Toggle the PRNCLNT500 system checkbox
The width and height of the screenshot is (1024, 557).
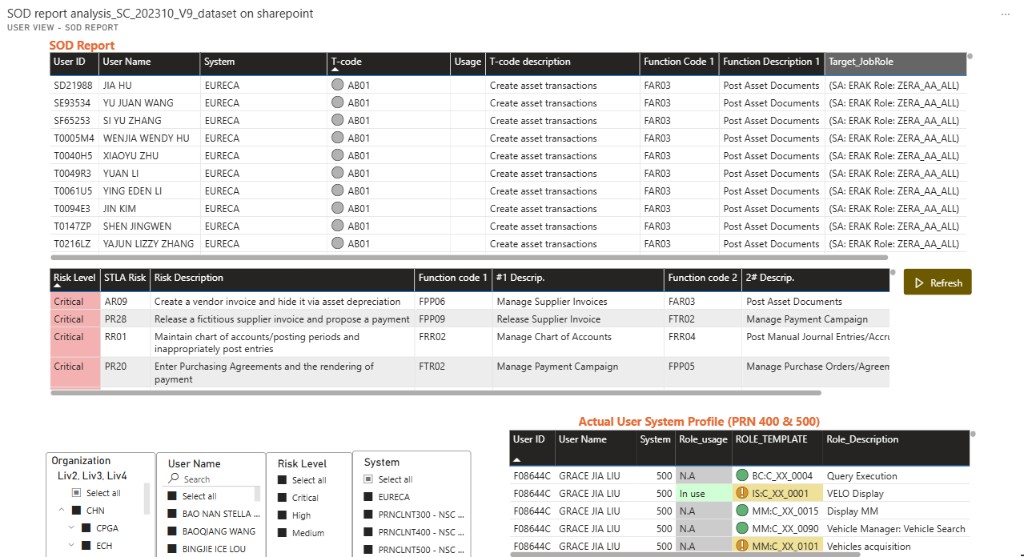(x=368, y=549)
